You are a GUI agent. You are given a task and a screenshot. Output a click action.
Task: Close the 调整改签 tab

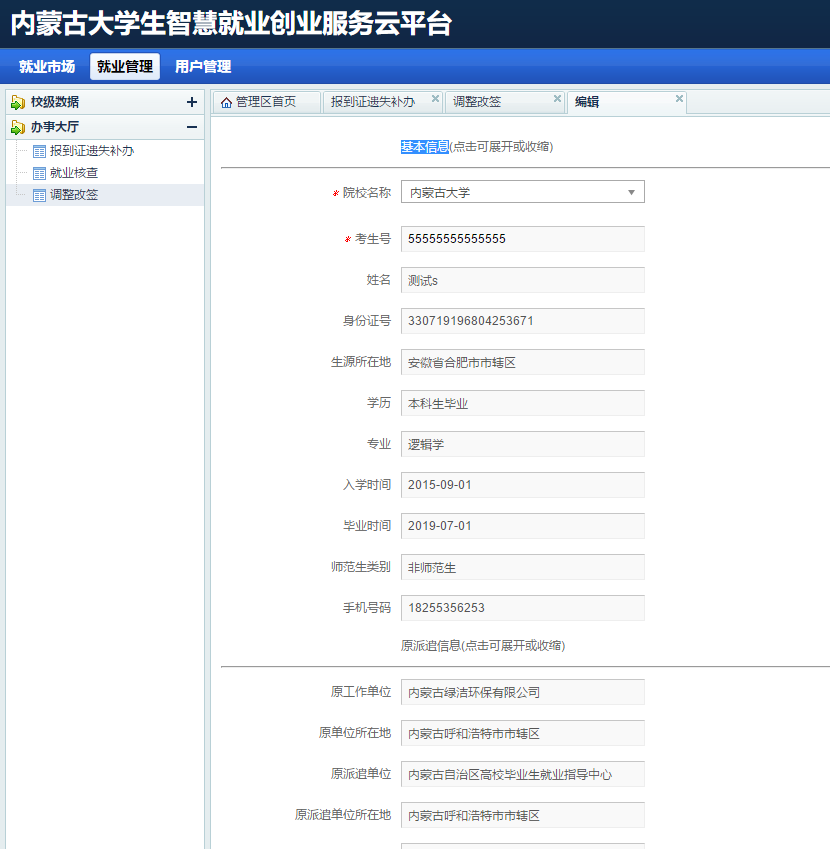point(557,99)
